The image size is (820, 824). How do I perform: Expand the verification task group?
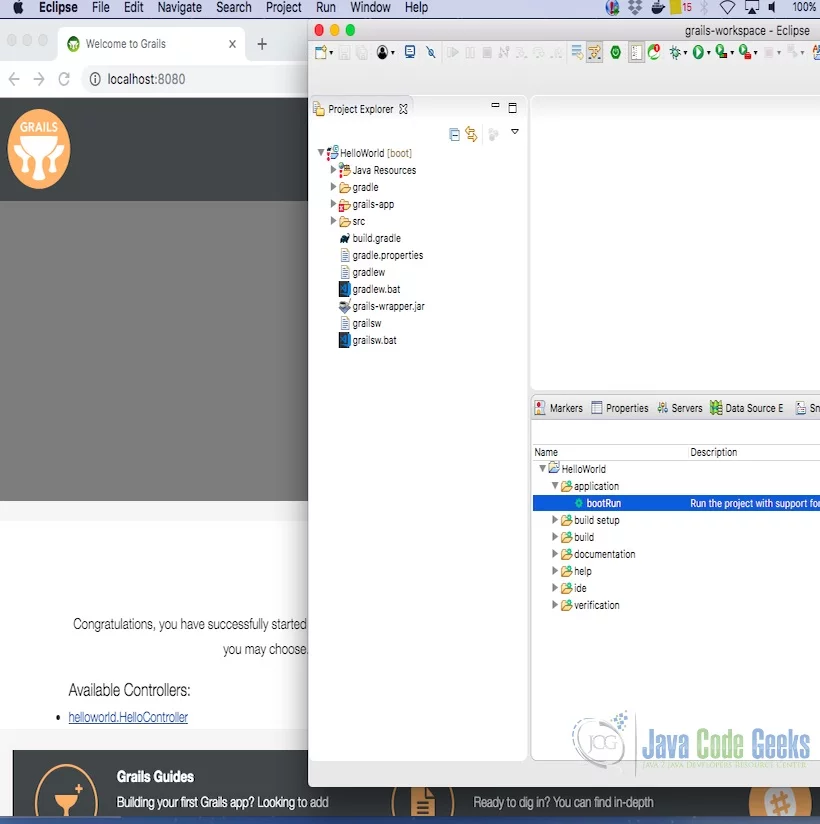tap(555, 605)
